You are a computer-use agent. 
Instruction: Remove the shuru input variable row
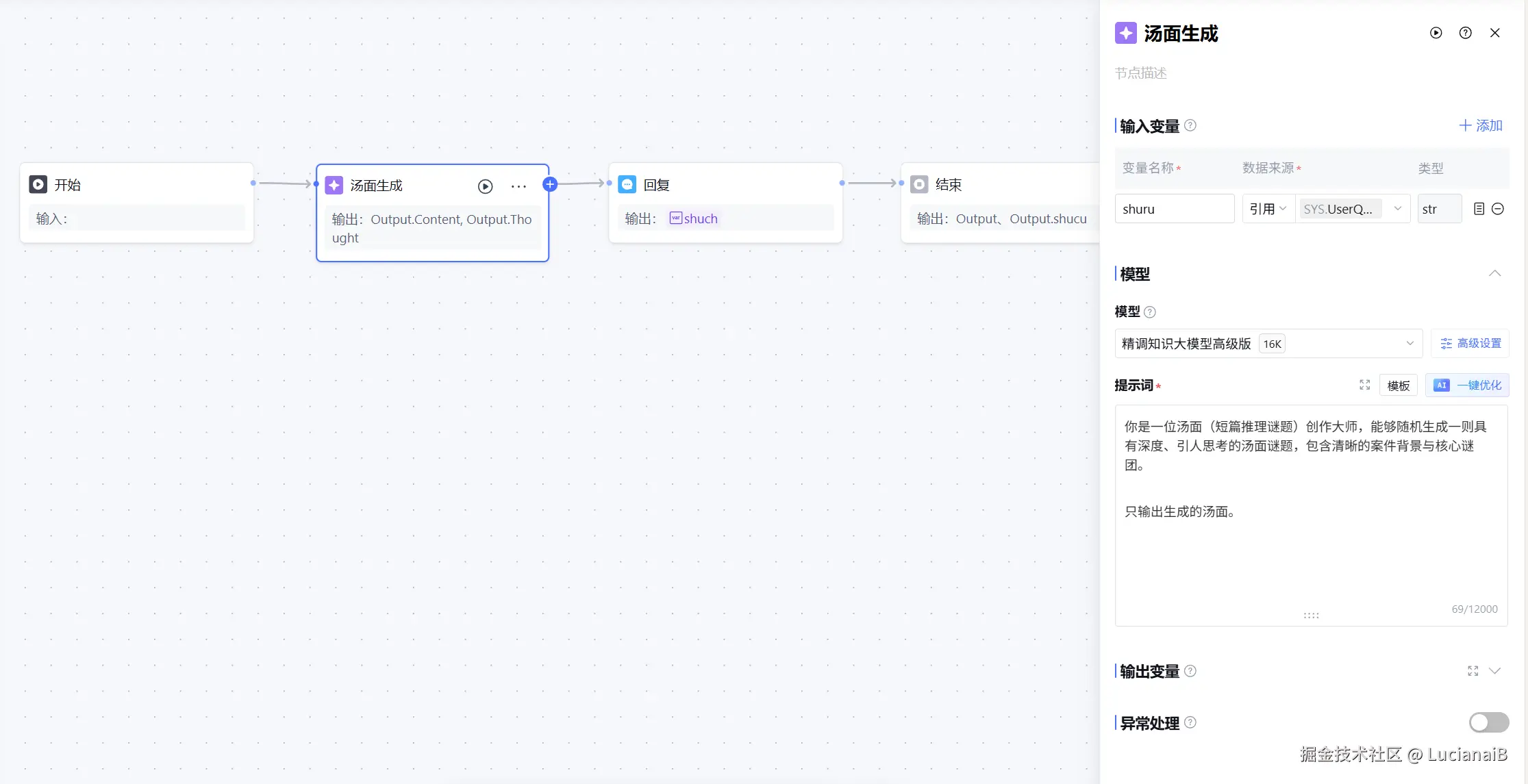[1498, 209]
